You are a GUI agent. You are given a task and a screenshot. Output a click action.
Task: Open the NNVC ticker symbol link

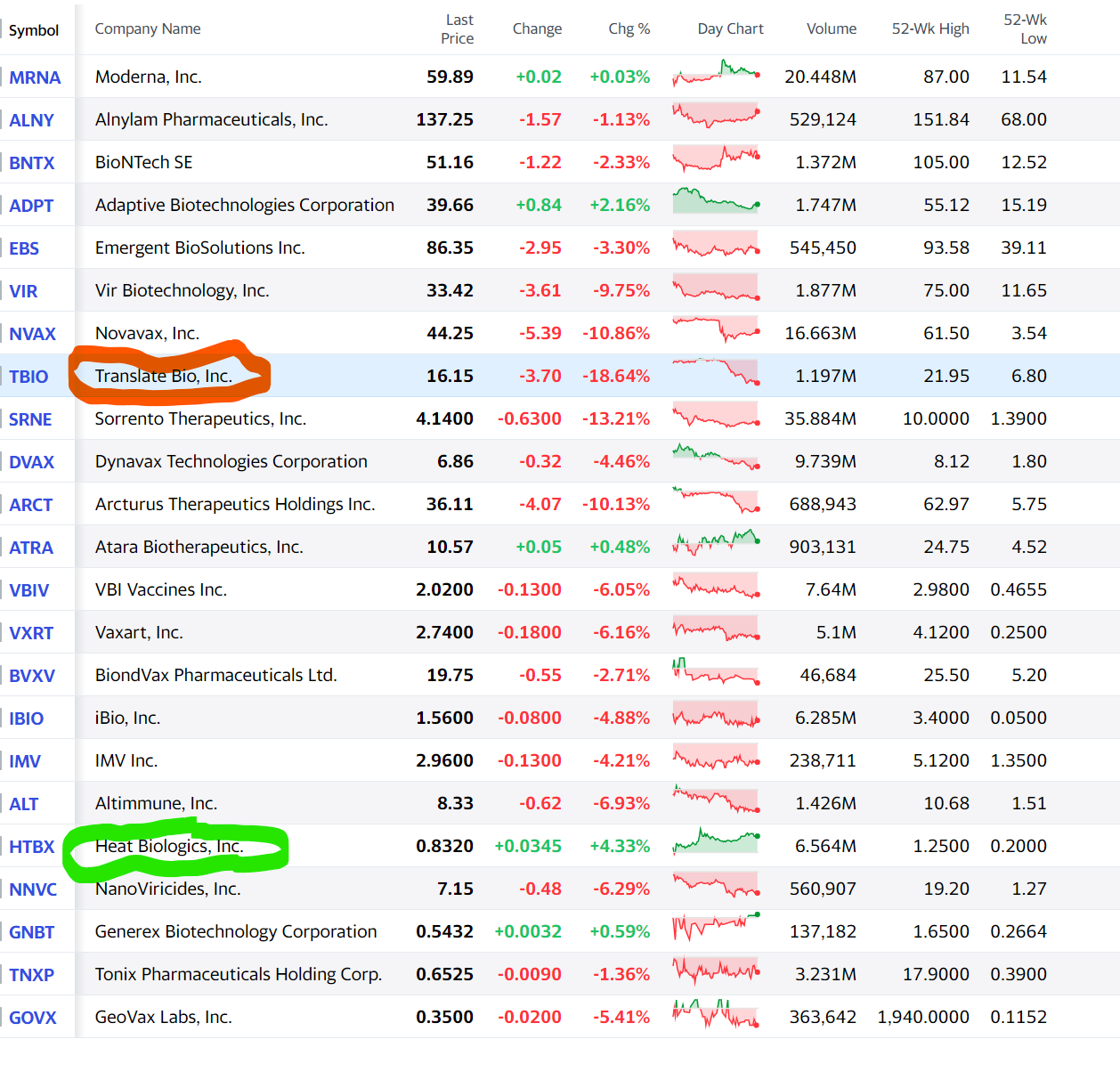click(33, 889)
